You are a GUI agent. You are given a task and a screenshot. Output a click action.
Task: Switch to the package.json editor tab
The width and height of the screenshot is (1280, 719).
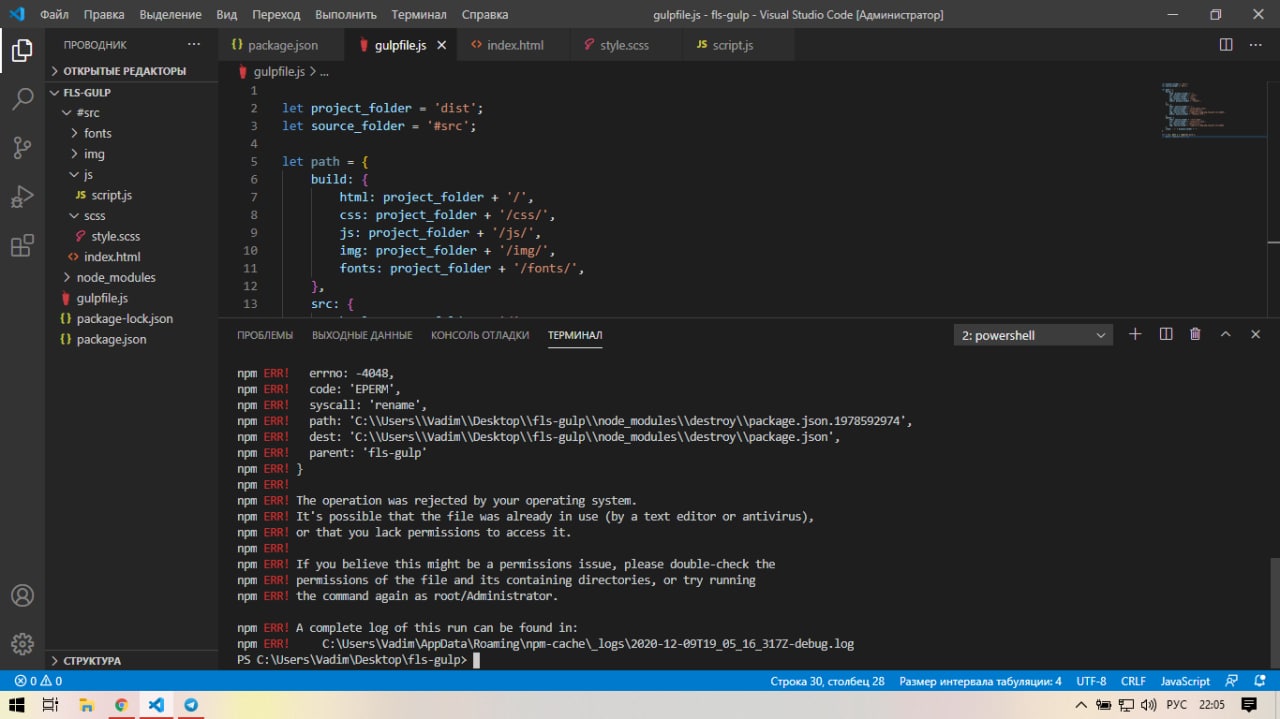point(281,45)
